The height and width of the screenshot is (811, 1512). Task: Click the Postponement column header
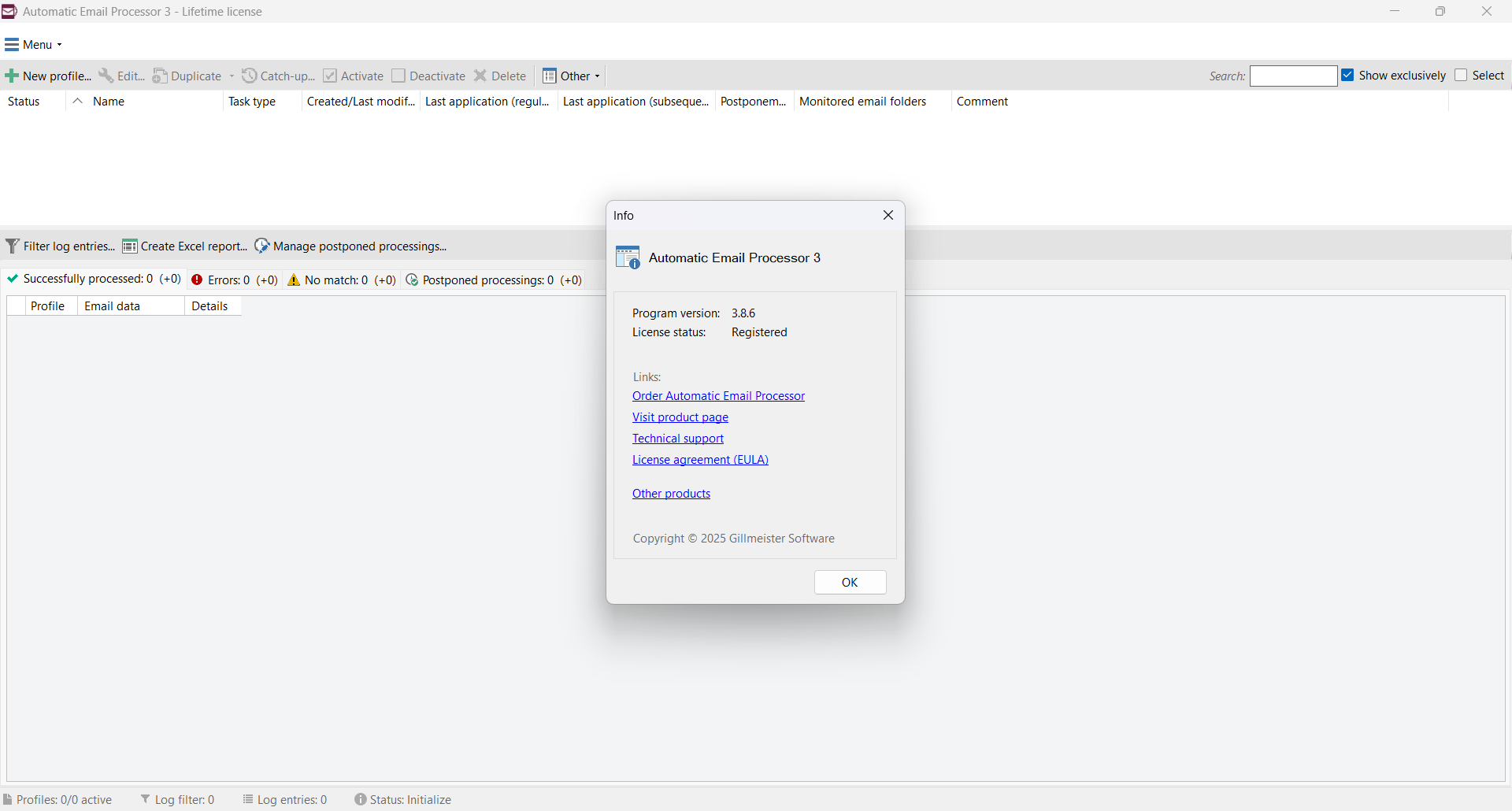754,101
